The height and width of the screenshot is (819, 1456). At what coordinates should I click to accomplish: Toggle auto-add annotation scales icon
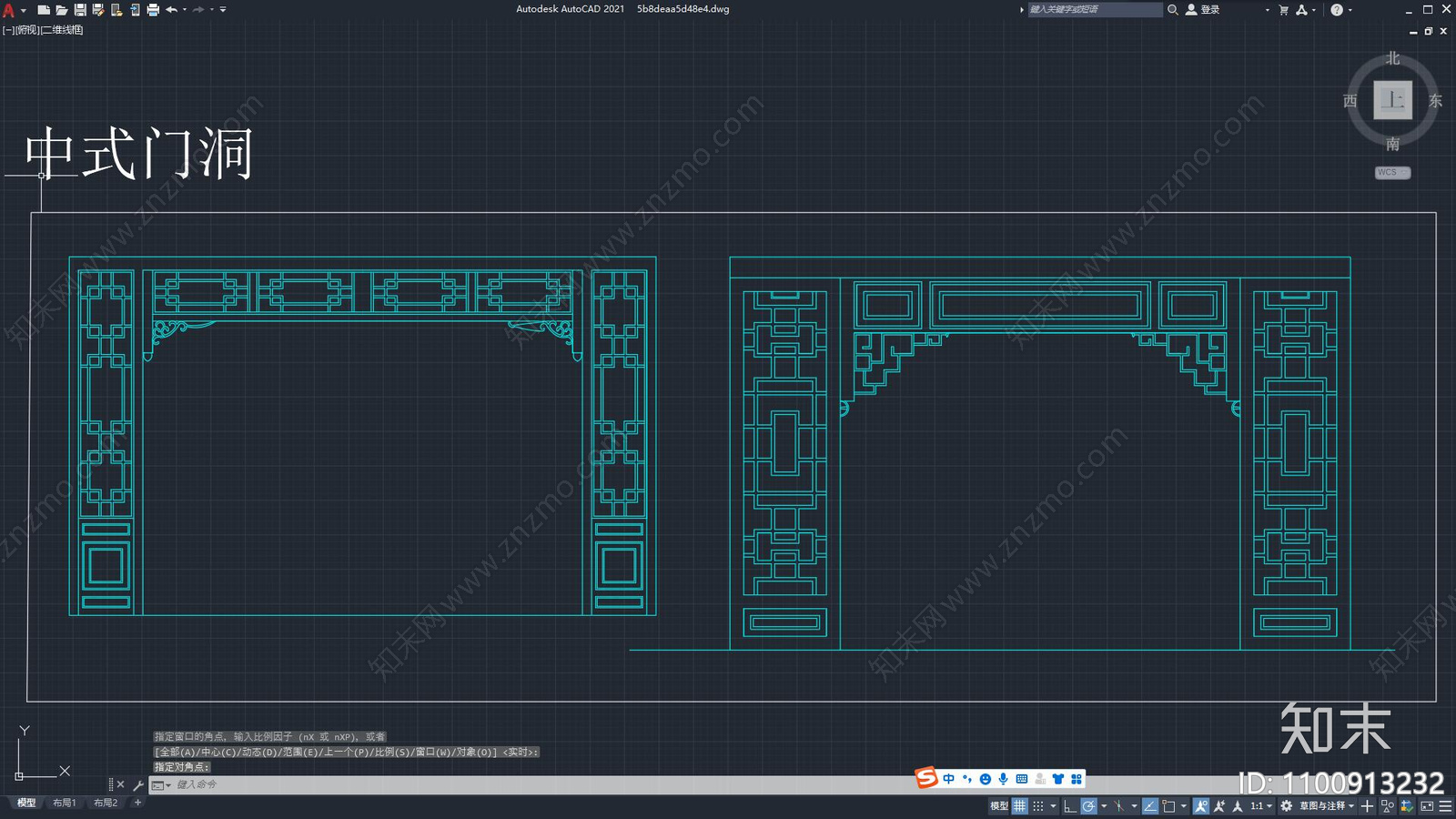pos(1219,806)
